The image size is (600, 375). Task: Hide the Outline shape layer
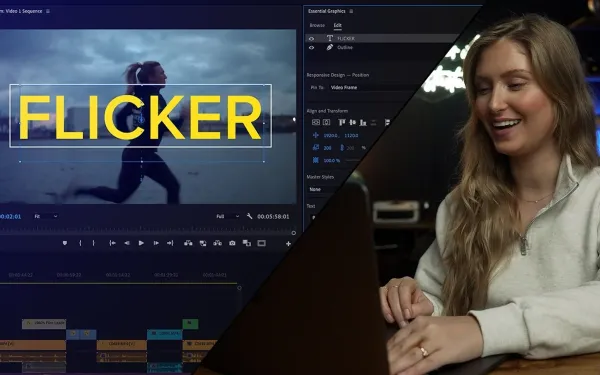(311, 47)
